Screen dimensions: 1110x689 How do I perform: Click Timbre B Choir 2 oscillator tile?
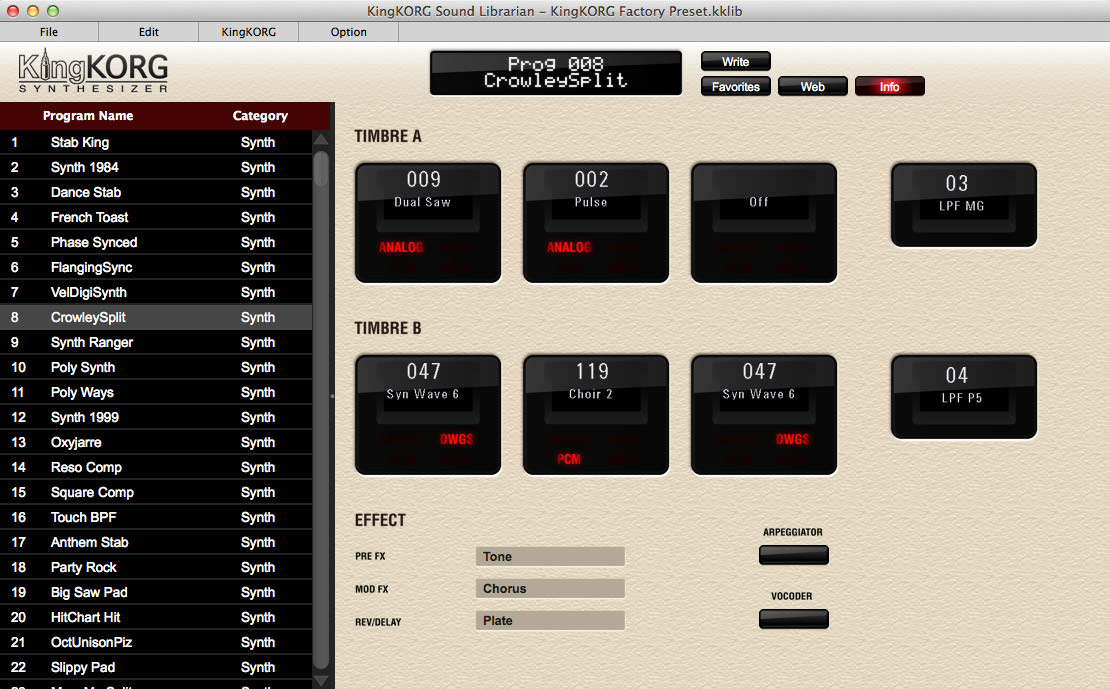595,414
